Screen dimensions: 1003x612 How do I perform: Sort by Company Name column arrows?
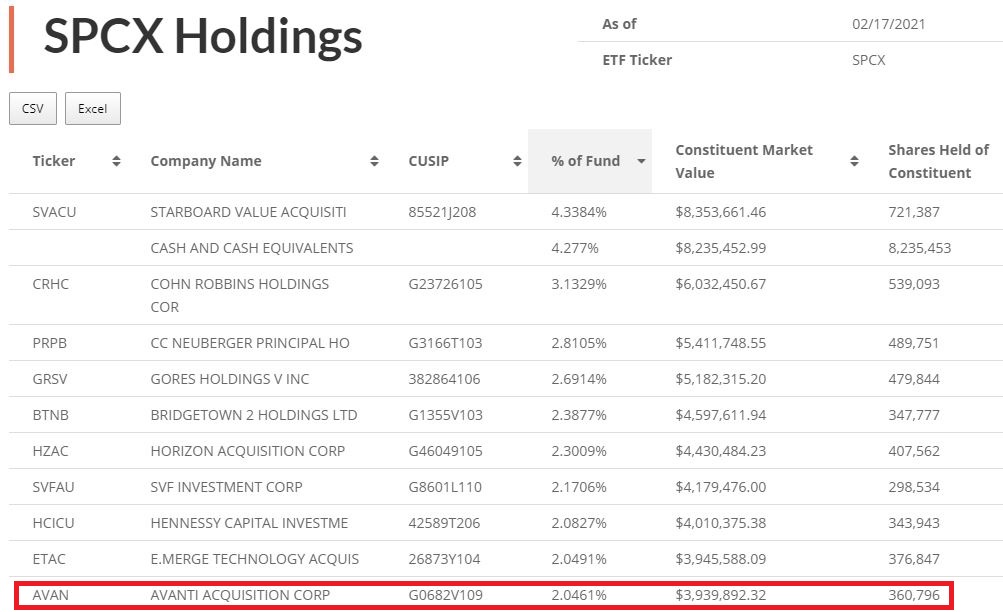(x=374, y=161)
